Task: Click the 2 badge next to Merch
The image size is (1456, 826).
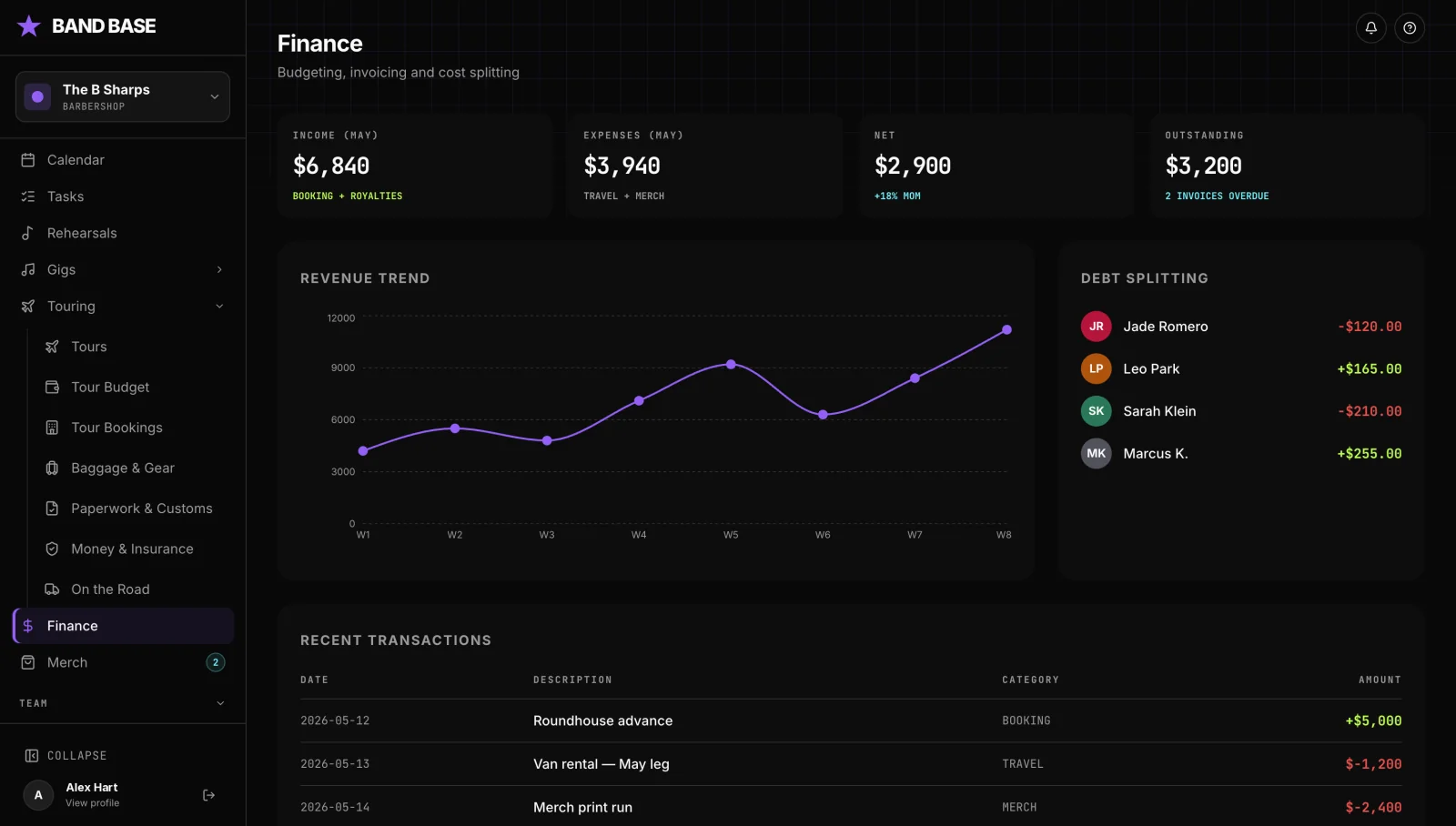Action: pyautogui.click(x=216, y=663)
